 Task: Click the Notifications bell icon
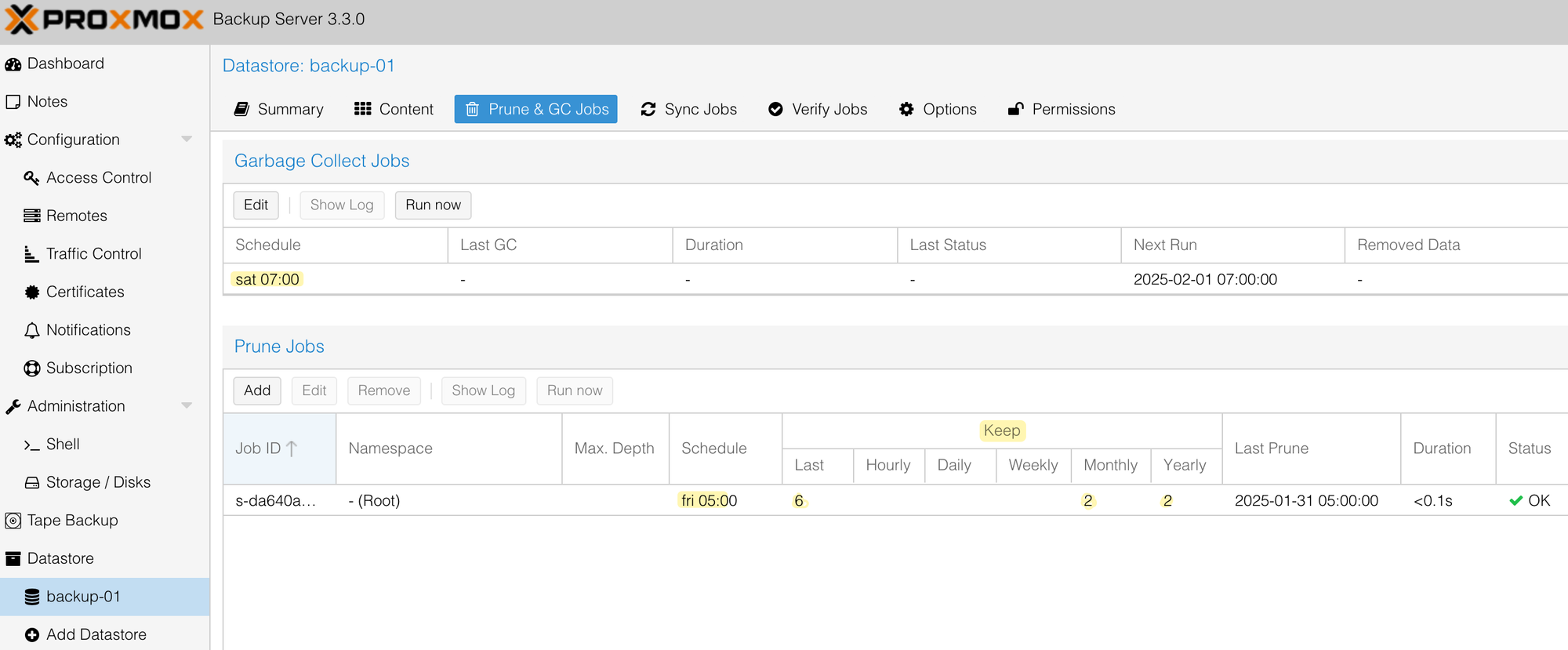31,330
